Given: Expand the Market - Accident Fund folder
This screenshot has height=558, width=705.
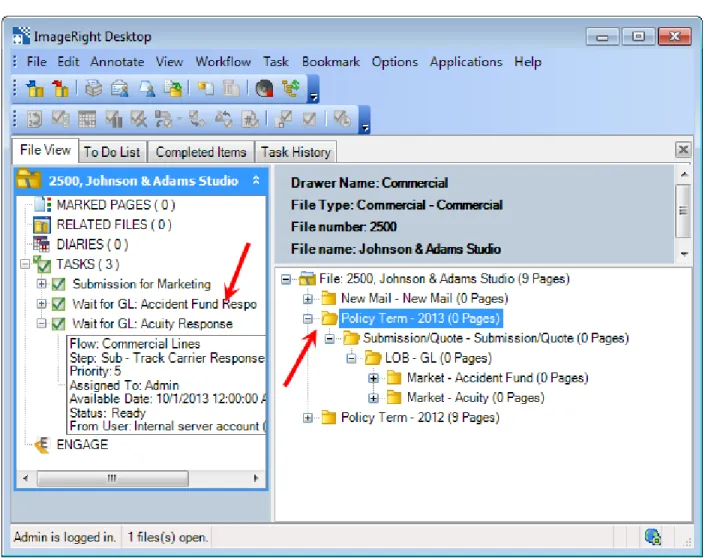Looking at the screenshot, I should pos(373,378).
